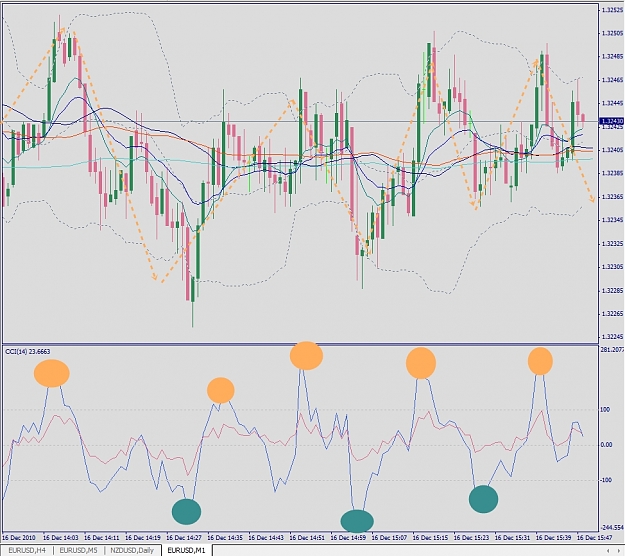Click the 1.32485 price axis label

[x=612, y=57]
